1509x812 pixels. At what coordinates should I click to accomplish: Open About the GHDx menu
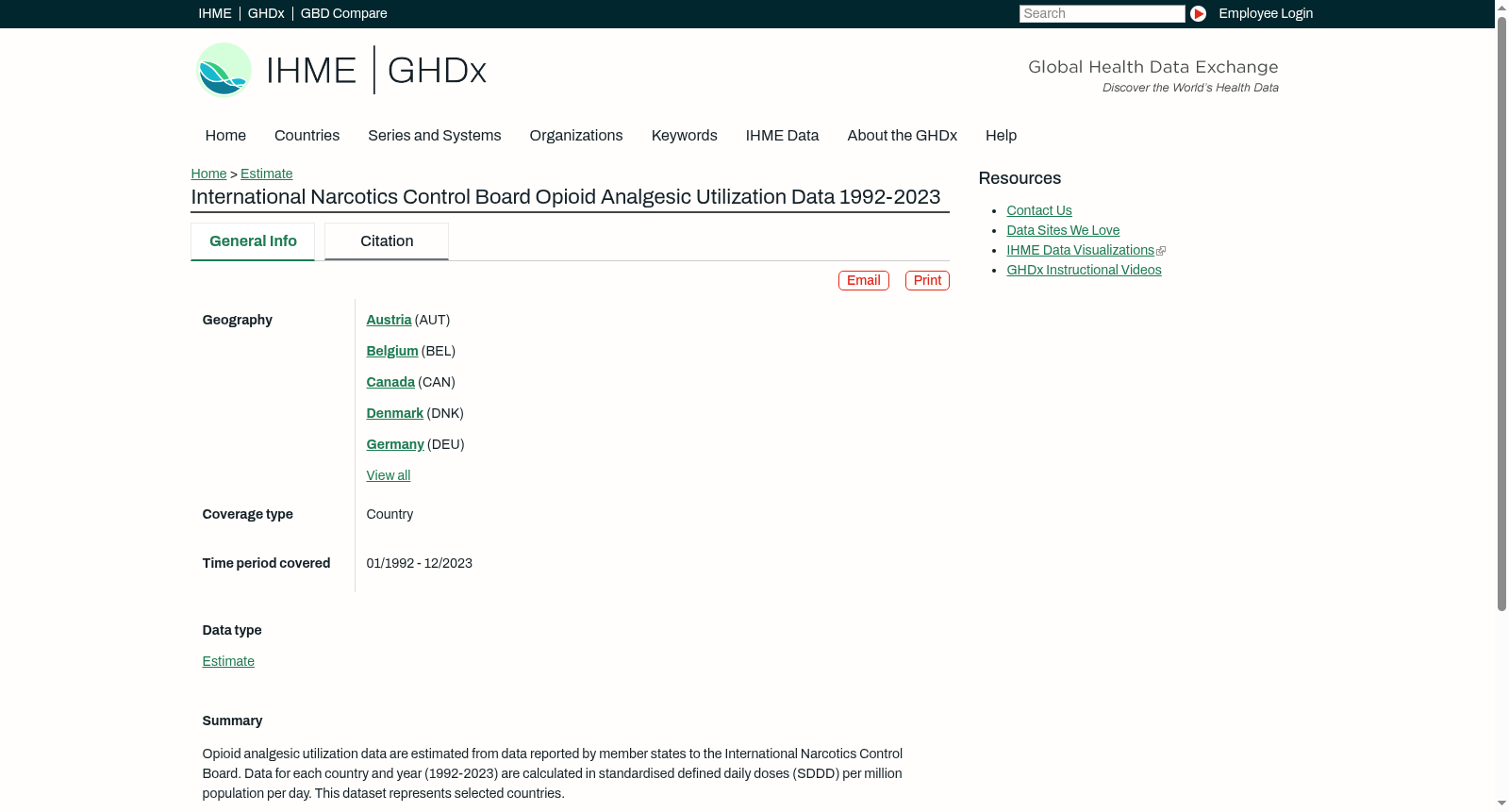click(902, 136)
